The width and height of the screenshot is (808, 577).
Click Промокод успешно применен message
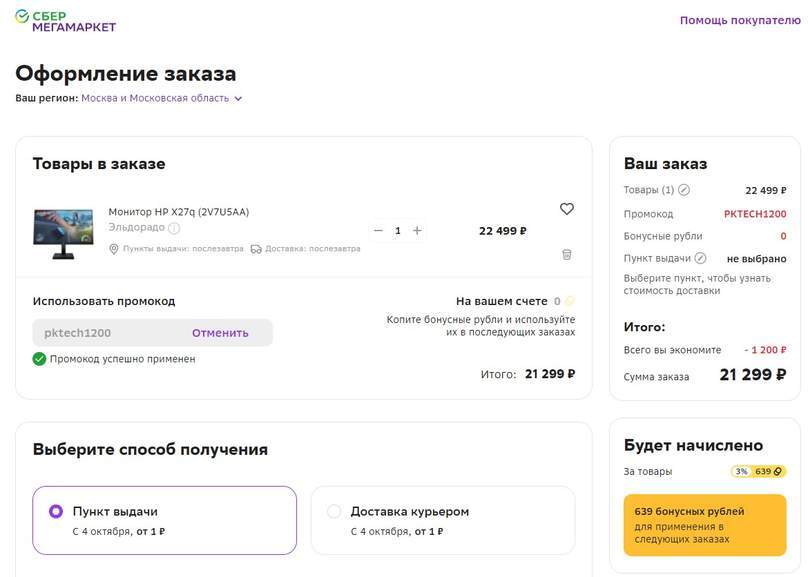(123, 359)
